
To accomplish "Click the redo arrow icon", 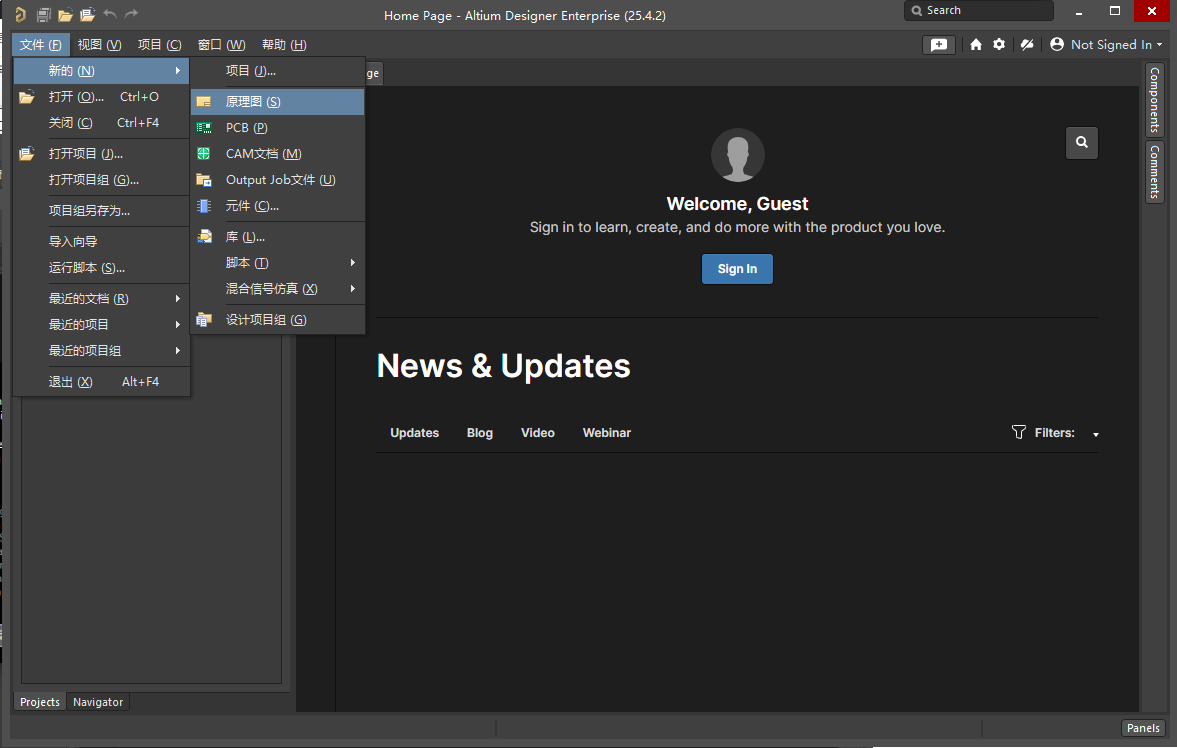I will 131,14.
